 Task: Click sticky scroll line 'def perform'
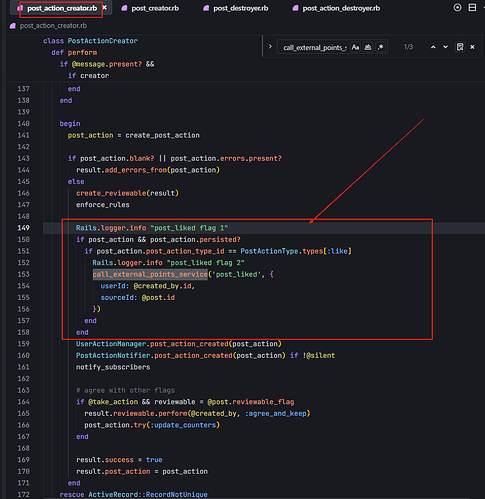tap(74, 53)
